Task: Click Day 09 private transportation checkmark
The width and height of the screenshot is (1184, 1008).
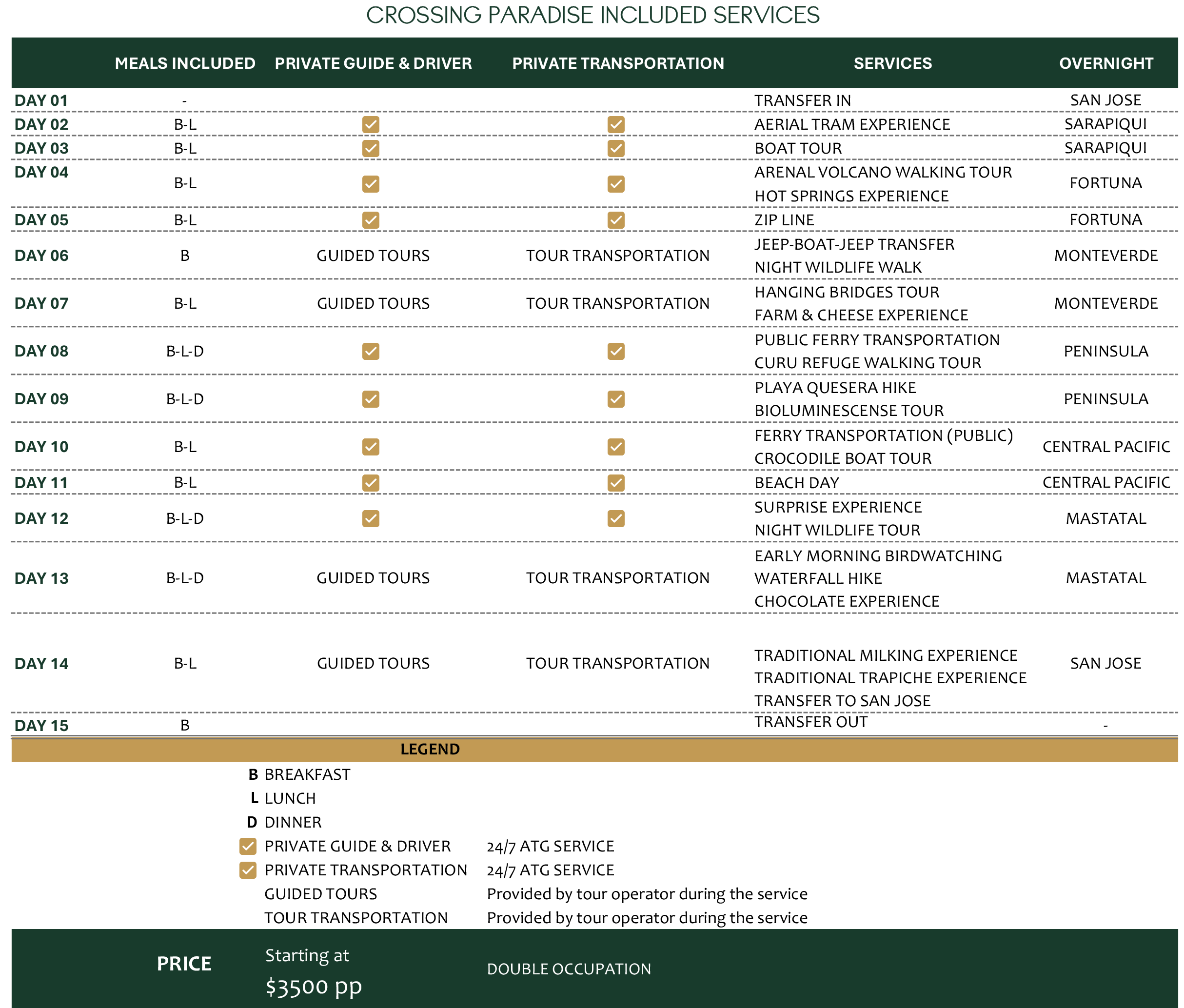Action: tap(616, 399)
